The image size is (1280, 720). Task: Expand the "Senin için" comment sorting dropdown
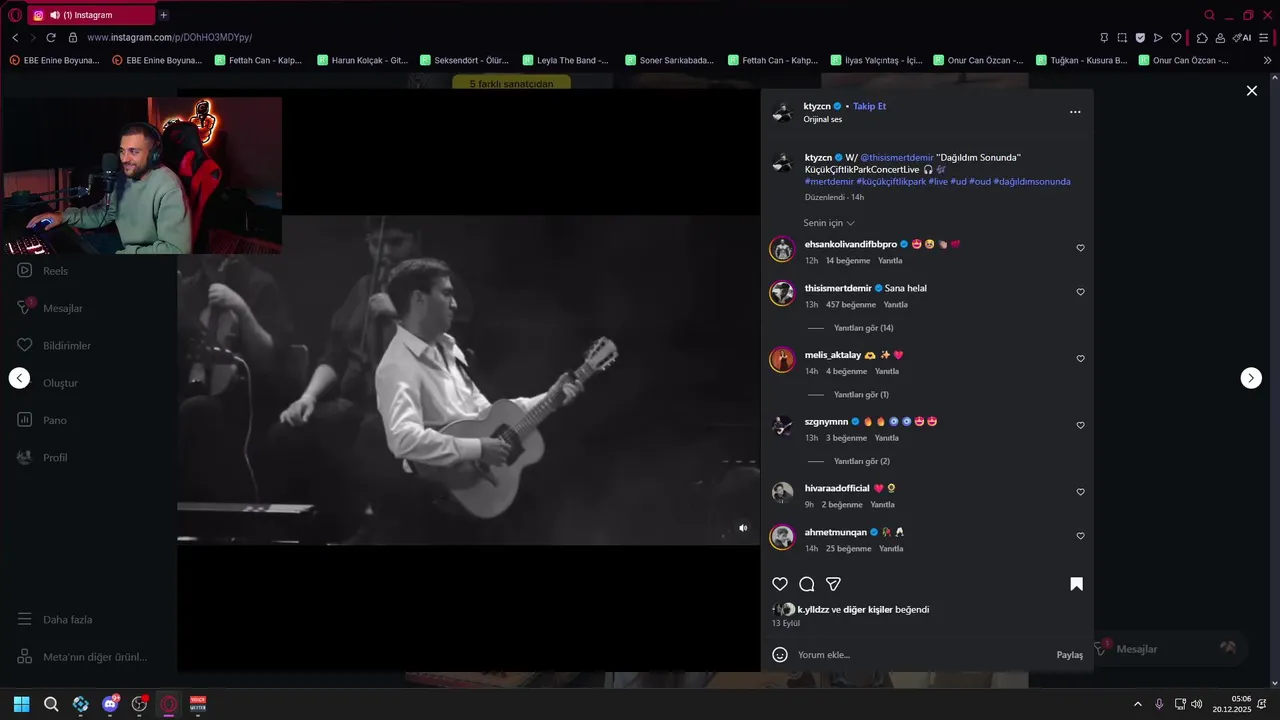pos(829,223)
